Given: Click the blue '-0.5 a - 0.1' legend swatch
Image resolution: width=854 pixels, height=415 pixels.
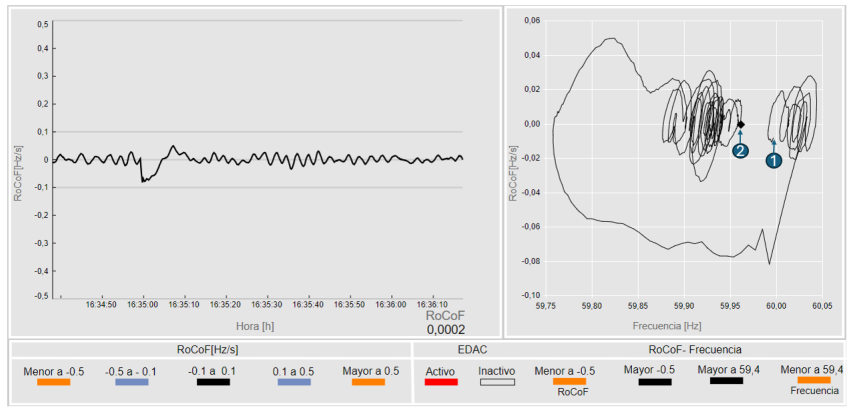Looking at the screenshot, I should (132, 382).
